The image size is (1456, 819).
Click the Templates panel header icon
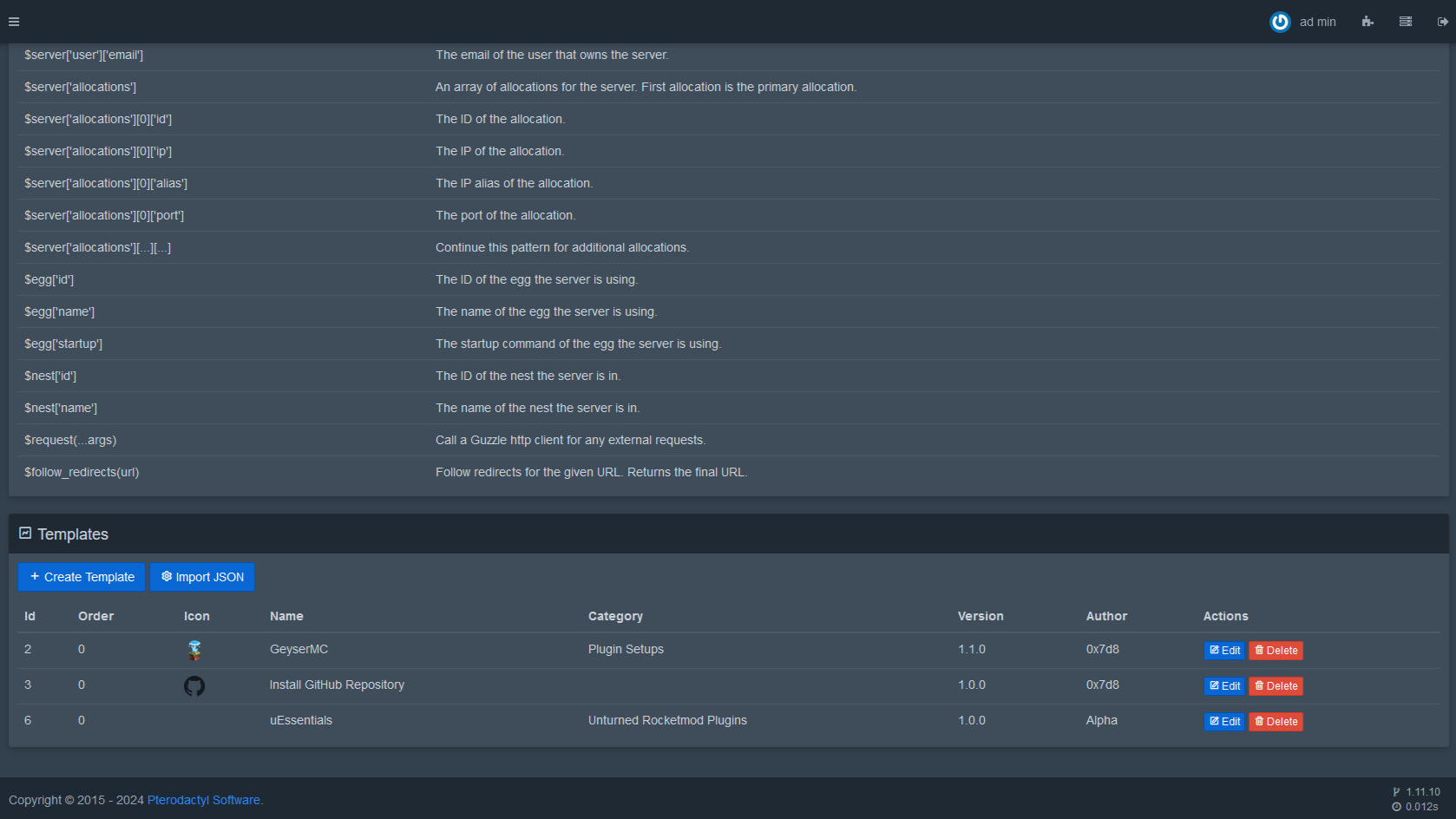(x=25, y=534)
